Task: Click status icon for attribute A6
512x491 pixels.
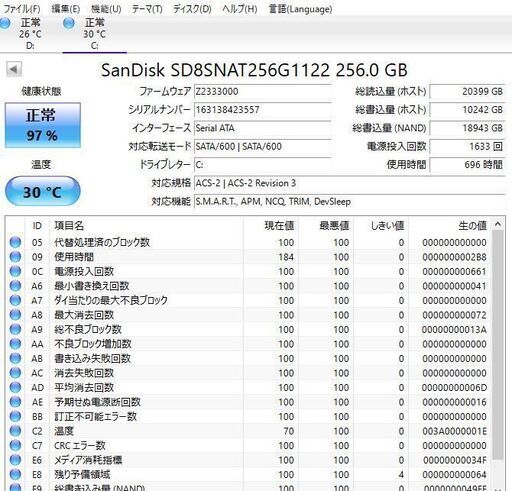Action: [15, 286]
